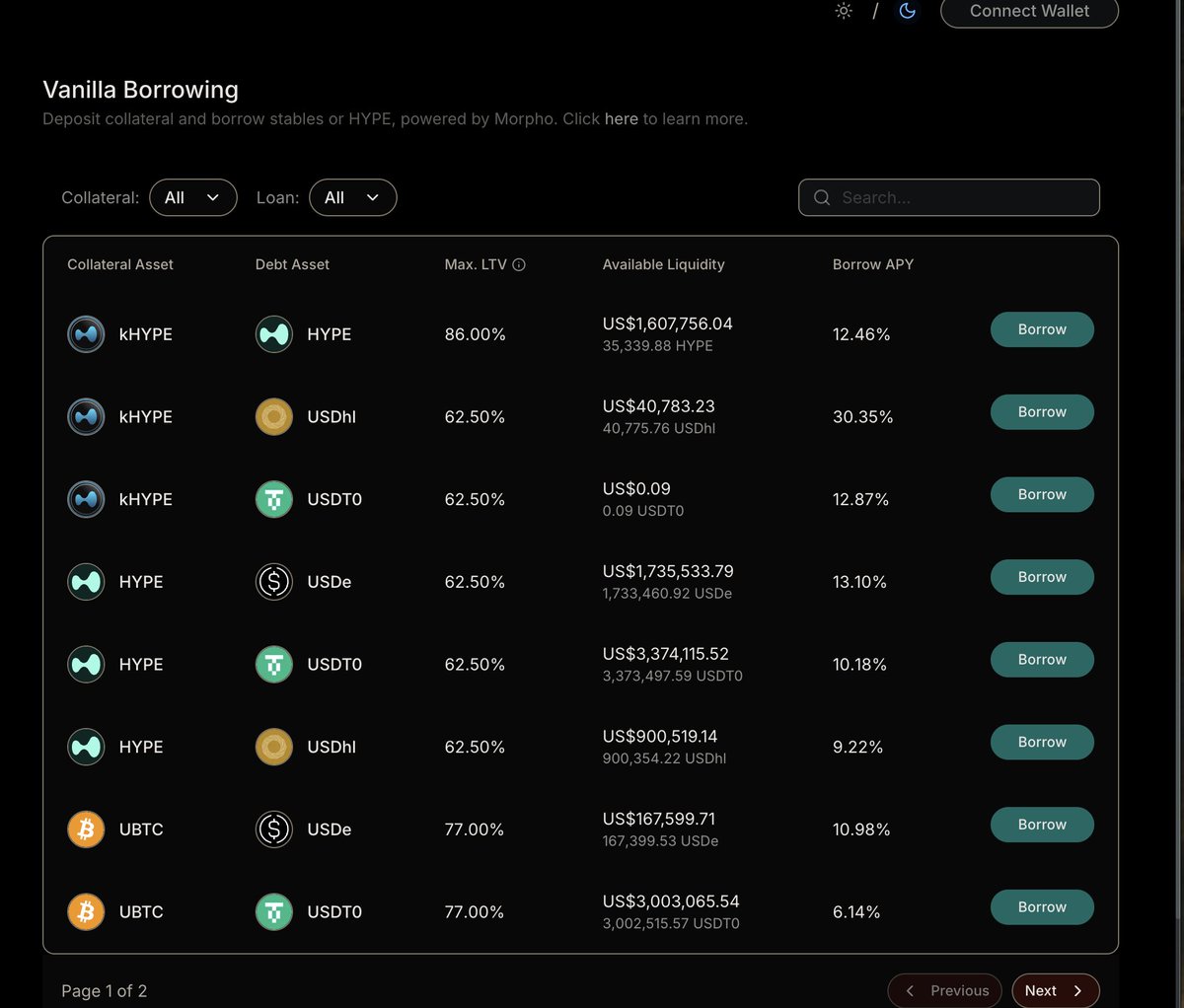Switch to light mode sun icon
This screenshot has height=1008, width=1184.
pyautogui.click(x=844, y=11)
